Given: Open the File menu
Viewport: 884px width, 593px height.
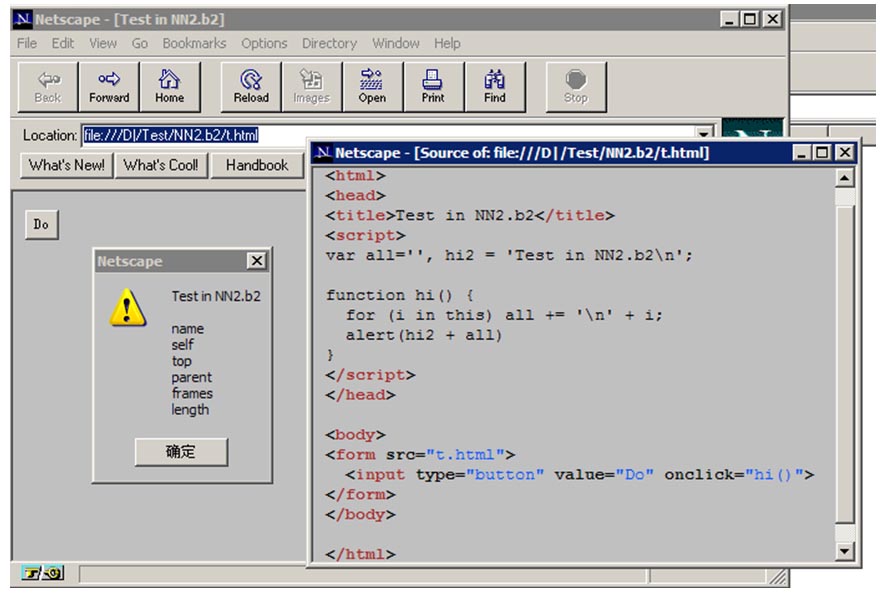Looking at the screenshot, I should click(26, 43).
